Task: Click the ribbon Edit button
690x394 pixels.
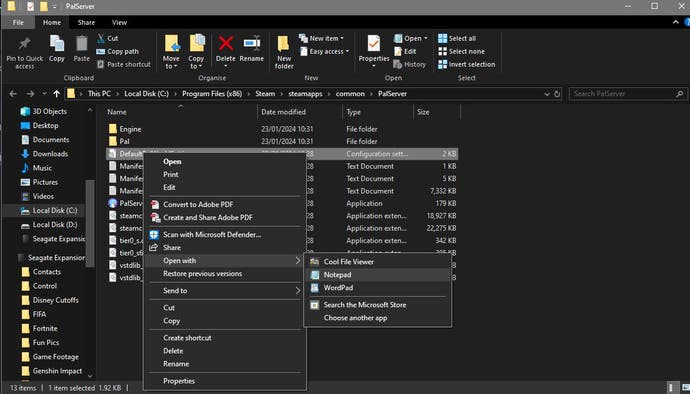Action: [405, 52]
